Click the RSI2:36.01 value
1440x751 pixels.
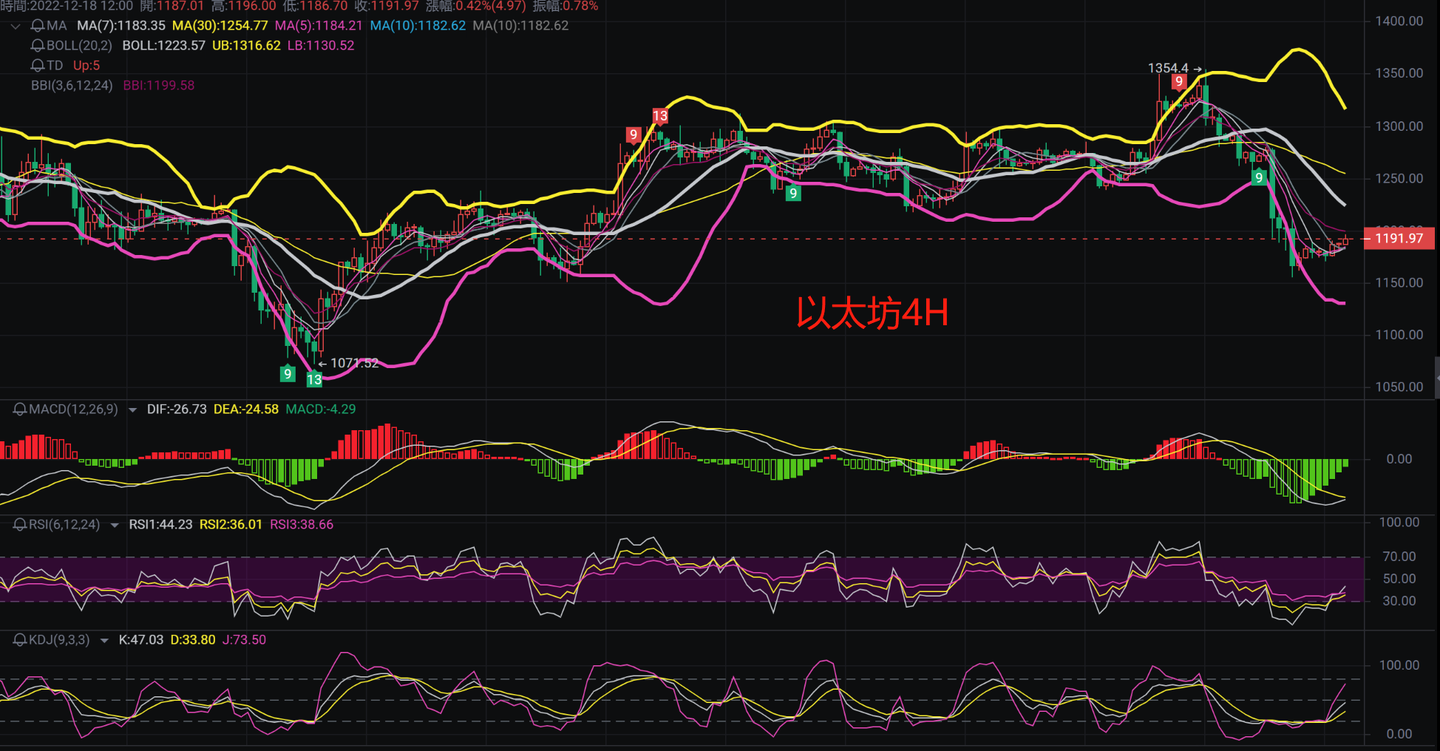coord(231,524)
